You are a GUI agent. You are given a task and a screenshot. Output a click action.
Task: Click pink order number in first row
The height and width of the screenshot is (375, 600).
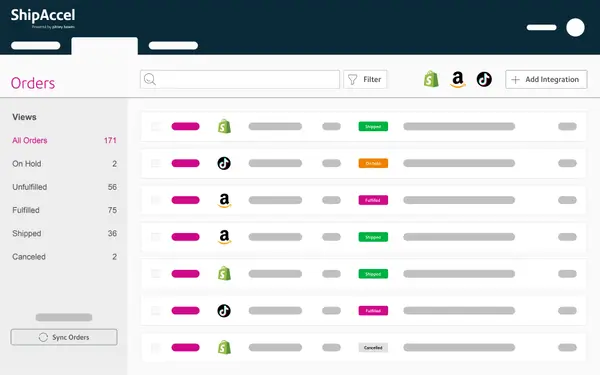[186, 126]
